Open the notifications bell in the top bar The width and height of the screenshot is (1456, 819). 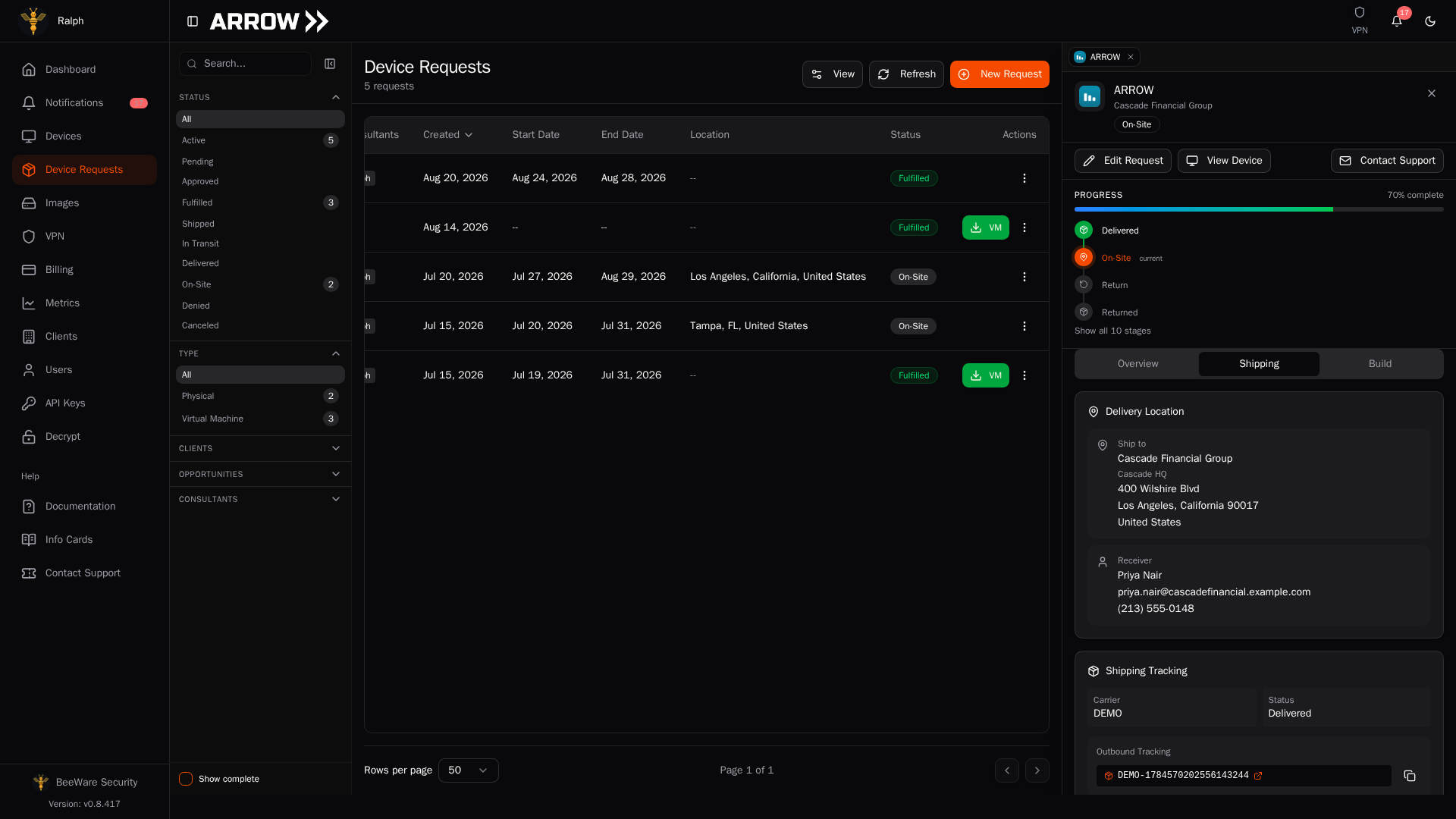coord(1396,21)
